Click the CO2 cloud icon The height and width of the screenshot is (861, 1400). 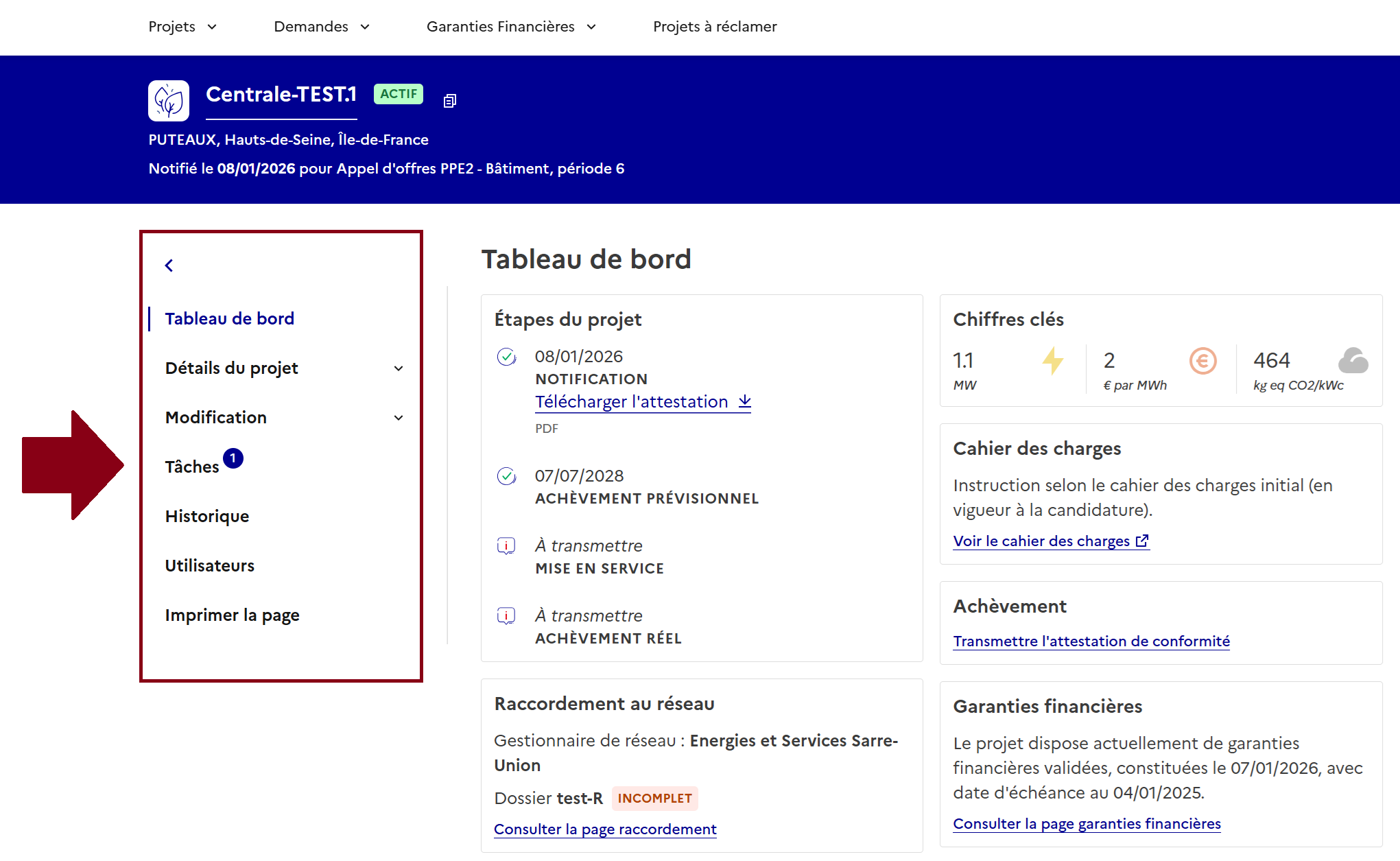click(1353, 361)
